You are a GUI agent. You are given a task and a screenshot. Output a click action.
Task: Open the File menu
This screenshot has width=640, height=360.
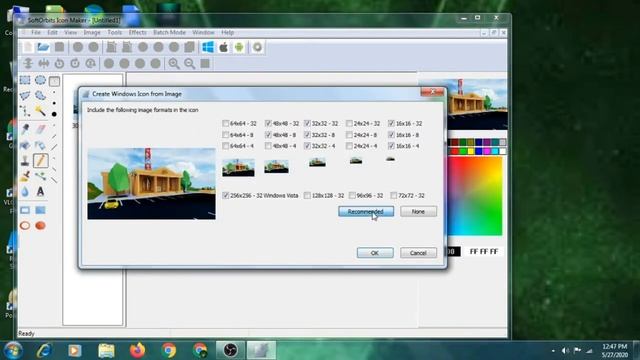pyautogui.click(x=36, y=32)
